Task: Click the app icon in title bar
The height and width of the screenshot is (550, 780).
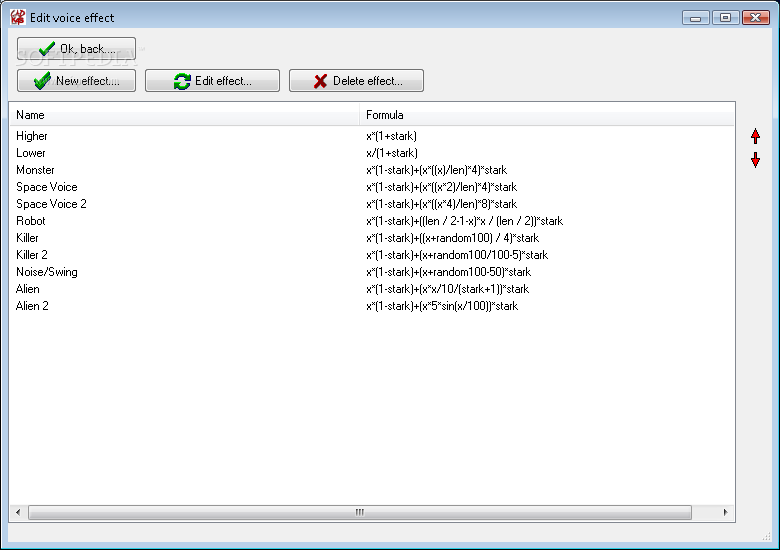Action: [17, 17]
